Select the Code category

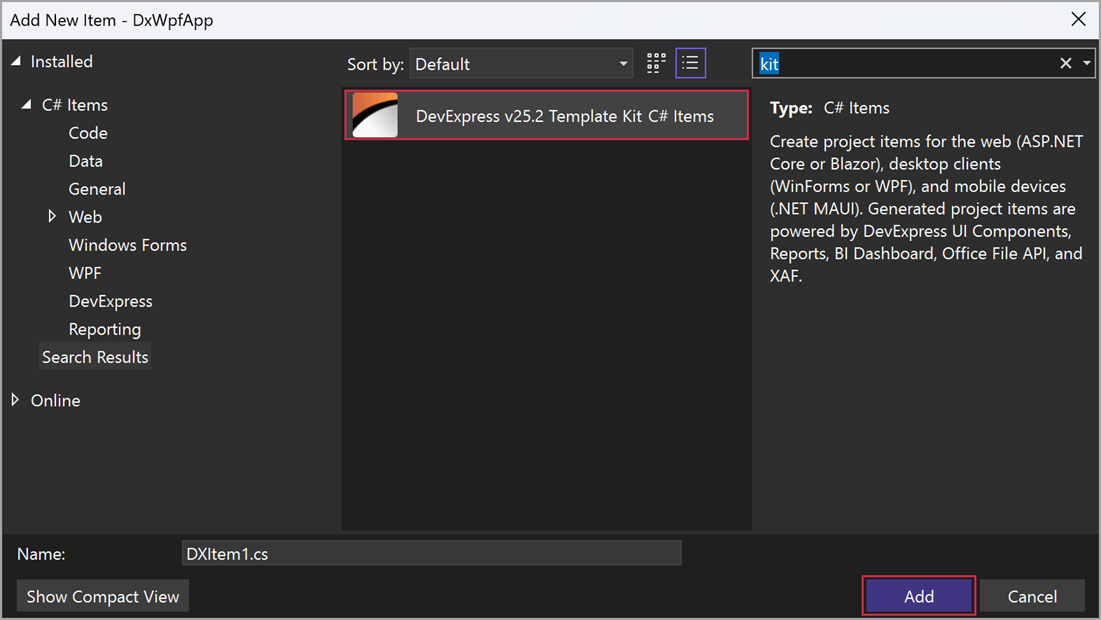pyautogui.click(x=88, y=132)
